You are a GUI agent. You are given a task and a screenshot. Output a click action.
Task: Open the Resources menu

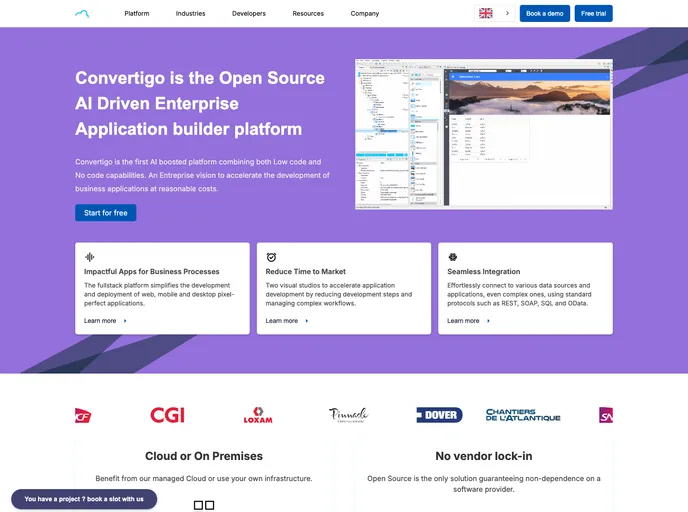coord(308,14)
